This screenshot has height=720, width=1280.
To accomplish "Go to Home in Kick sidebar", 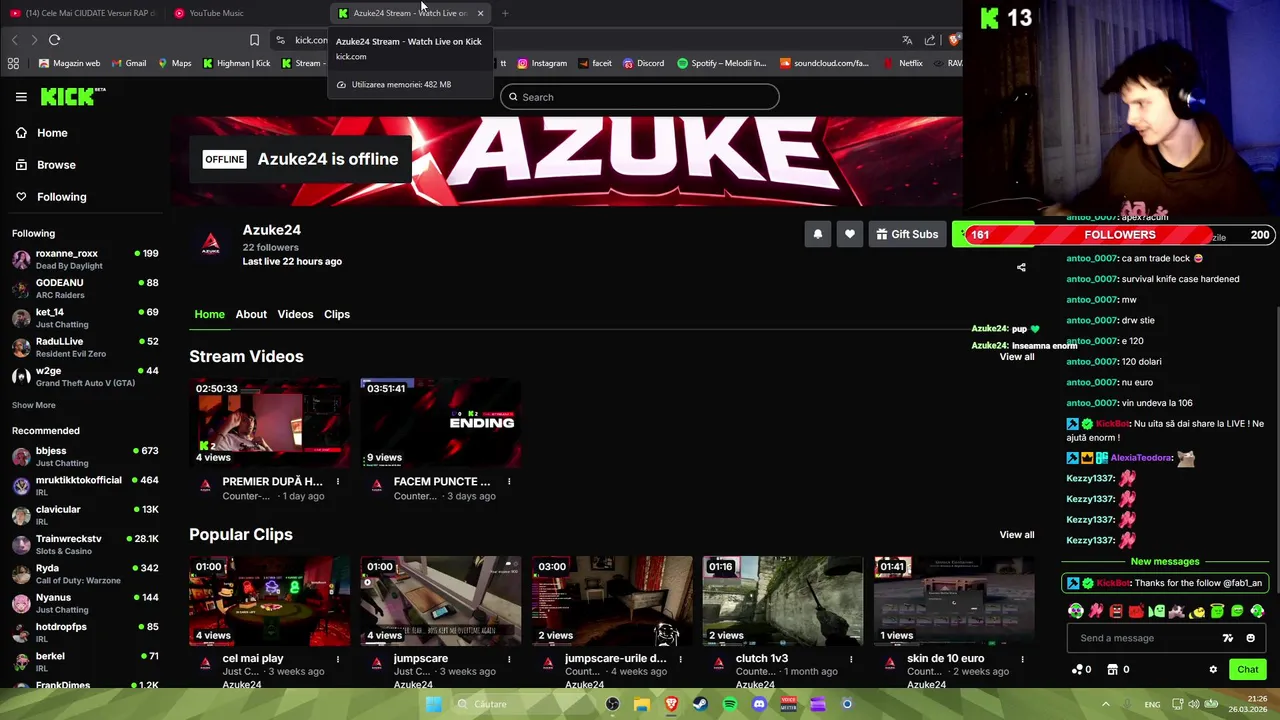I will pos(42,133).
